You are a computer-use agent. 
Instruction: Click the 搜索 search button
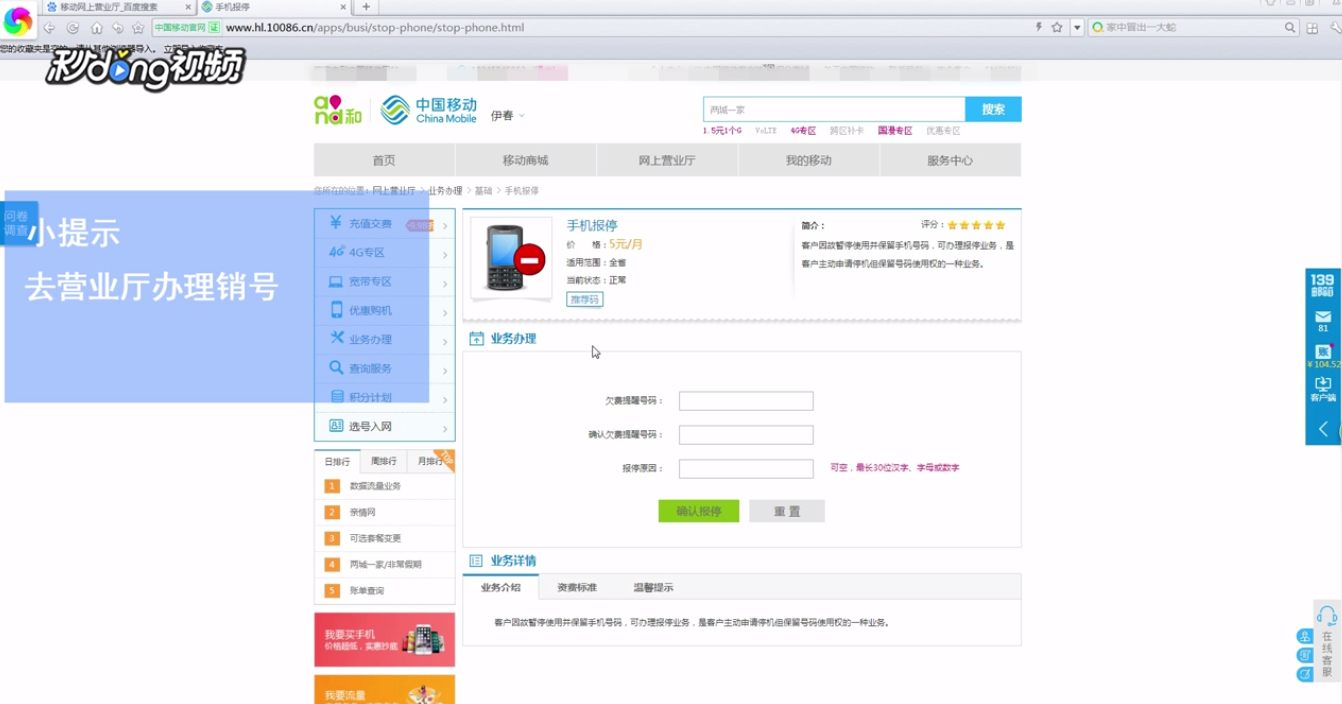(x=993, y=110)
